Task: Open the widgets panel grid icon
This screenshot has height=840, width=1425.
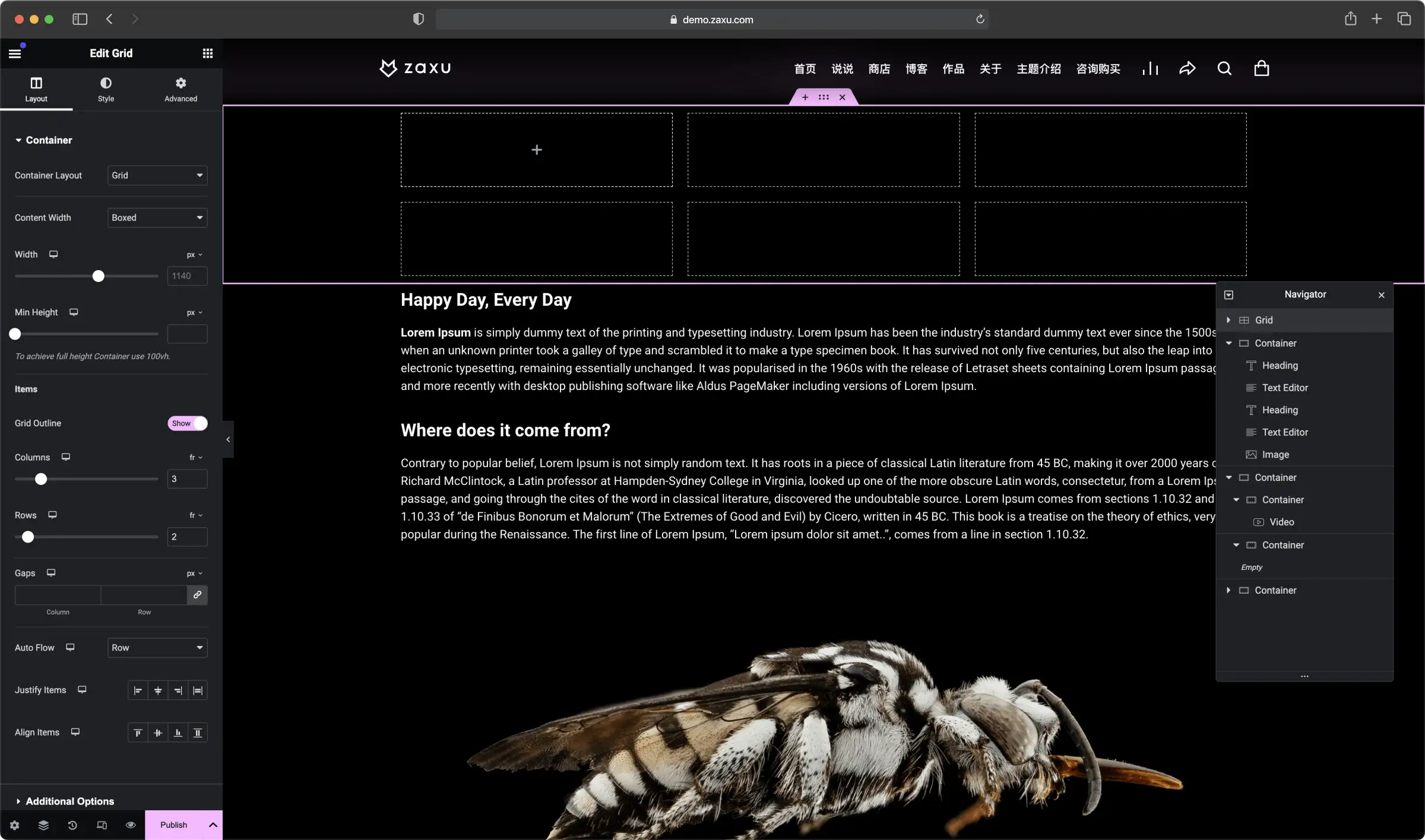Action: (207, 53)
